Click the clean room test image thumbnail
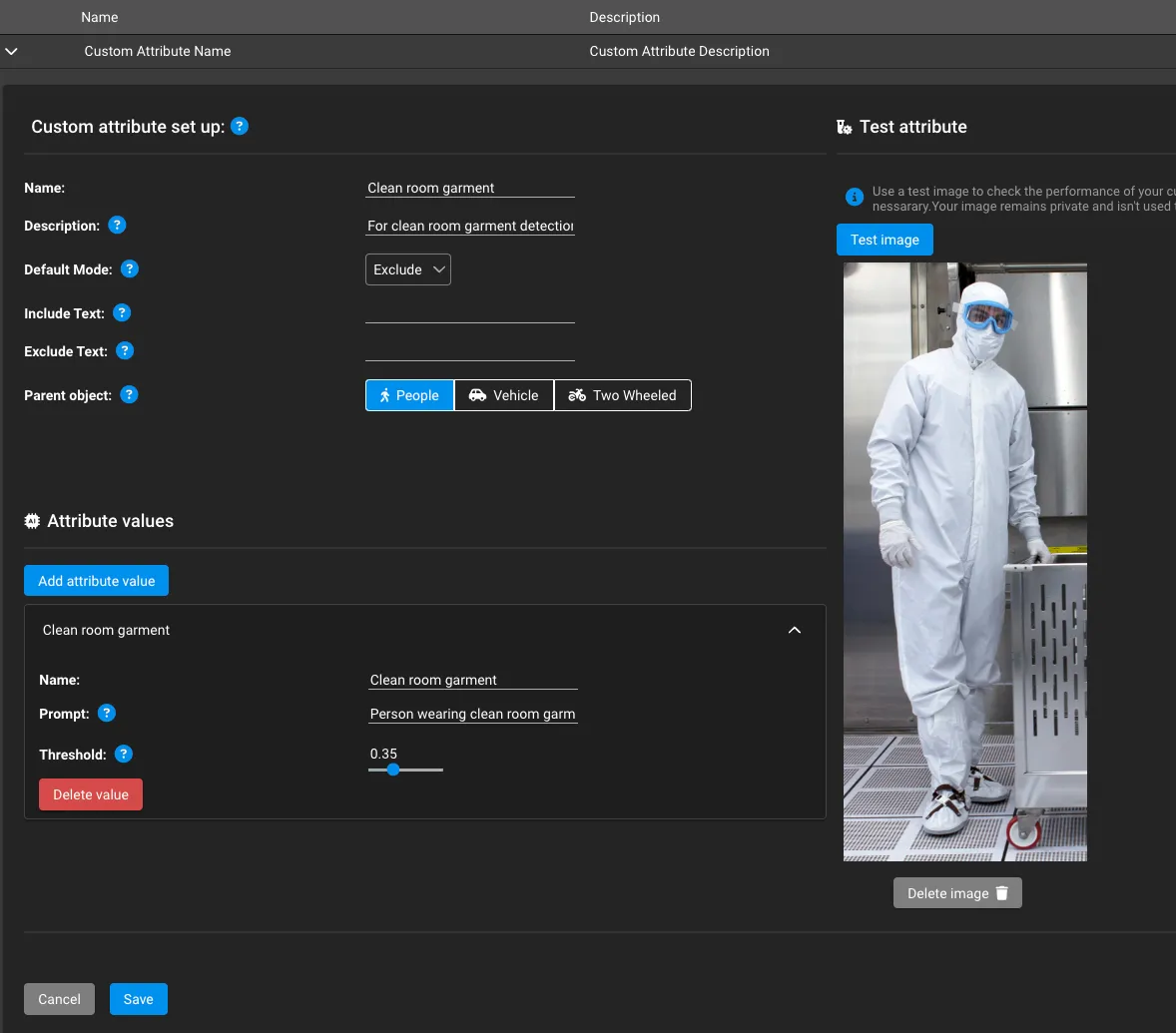This screenshot has width=1176, height=1033. click(x=965, y=562)
